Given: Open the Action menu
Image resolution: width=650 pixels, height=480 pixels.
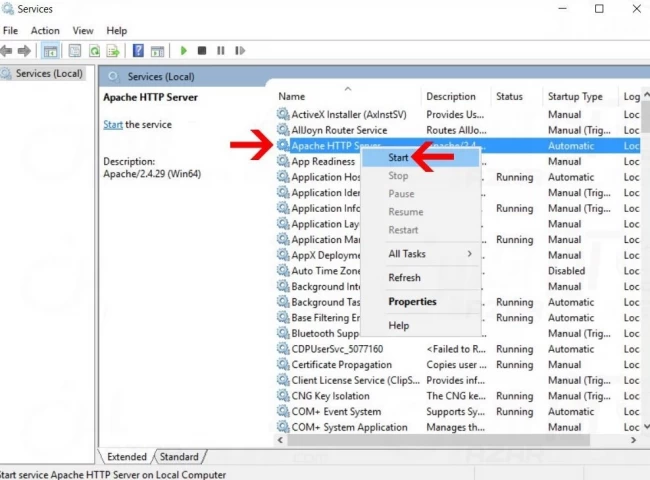Looking at the screenshot, I should (x=45, y=31).
